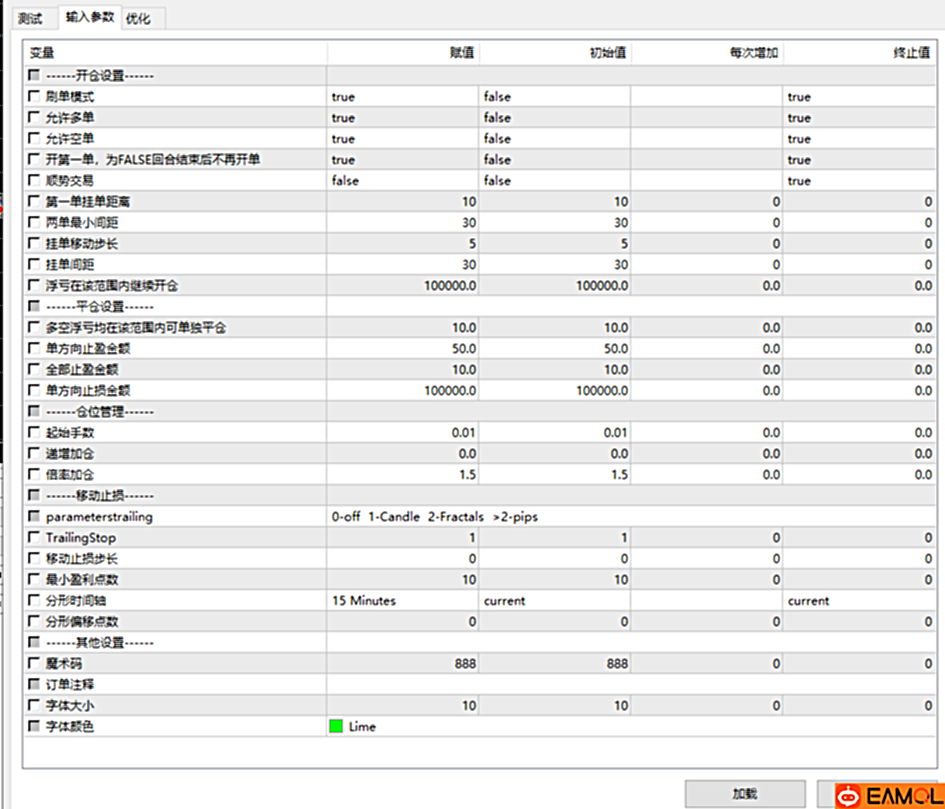Enable the 刷单模式 checkbox
This screenshot has width=945, height=809.
coord(35,97)
